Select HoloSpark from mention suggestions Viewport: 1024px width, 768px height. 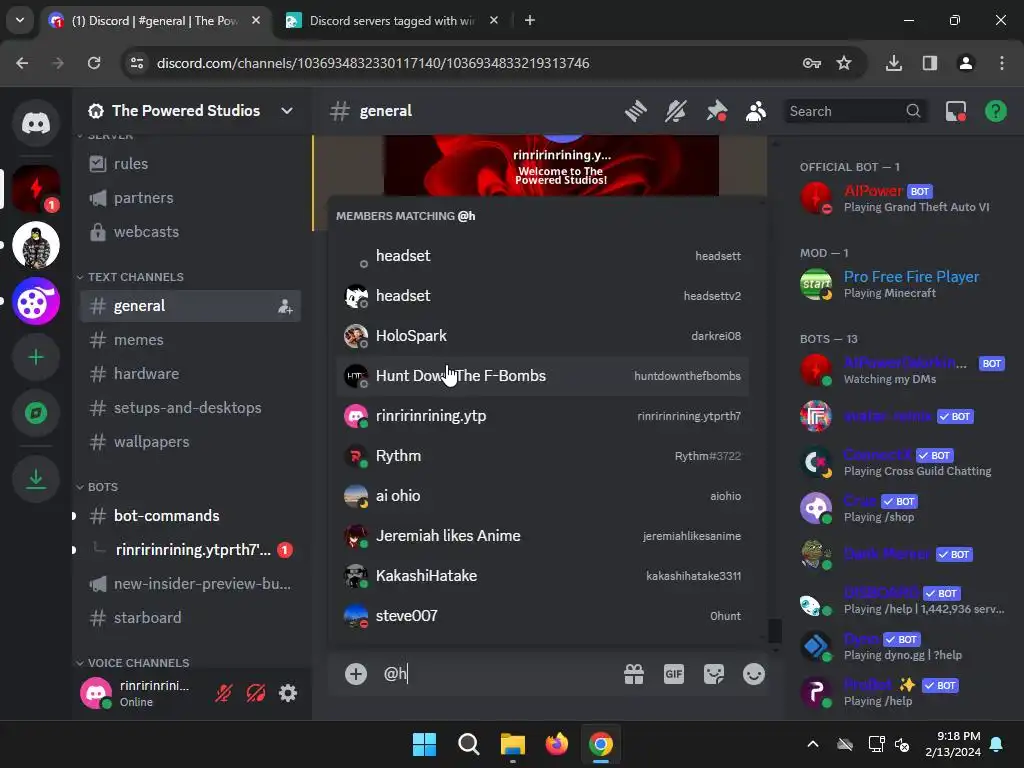[x=542, y=336]
